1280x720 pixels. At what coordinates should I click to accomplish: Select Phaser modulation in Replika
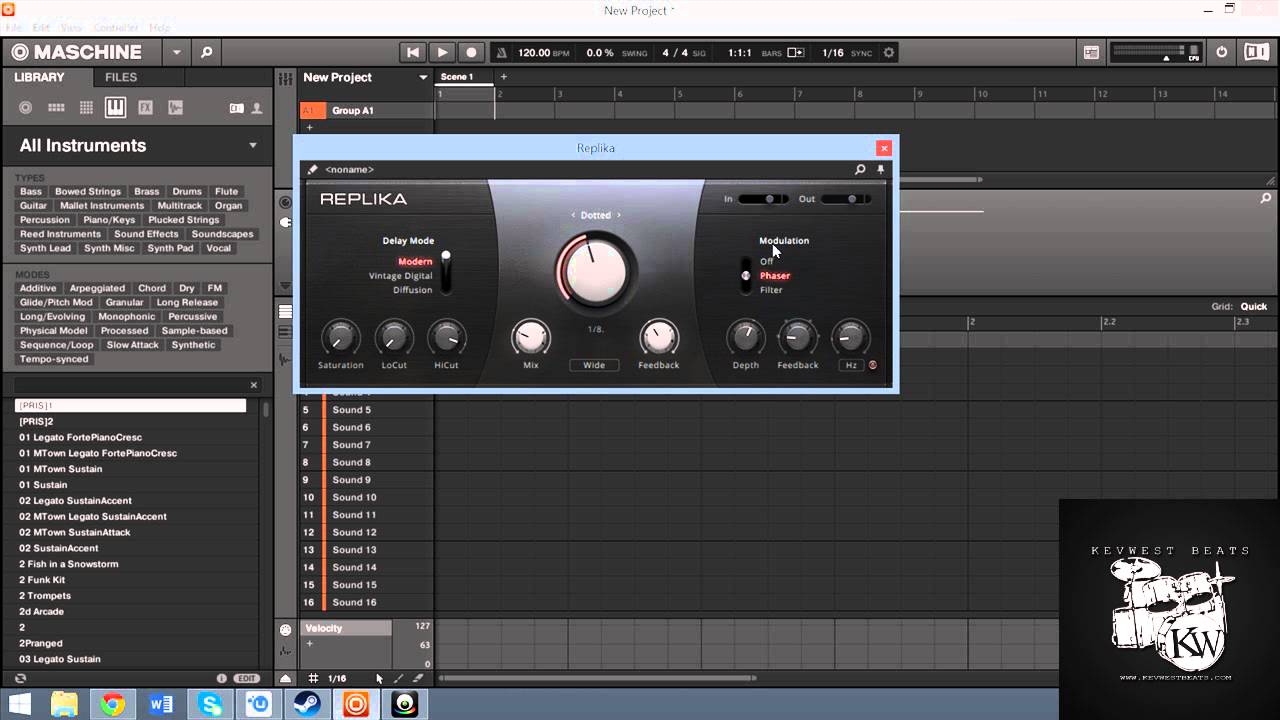(x=775, y=276)
